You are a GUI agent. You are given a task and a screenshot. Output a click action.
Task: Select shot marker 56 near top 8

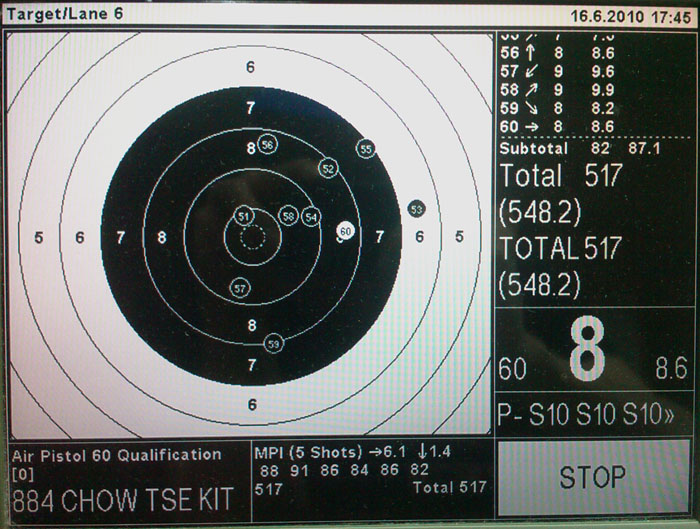pos(267,145)
